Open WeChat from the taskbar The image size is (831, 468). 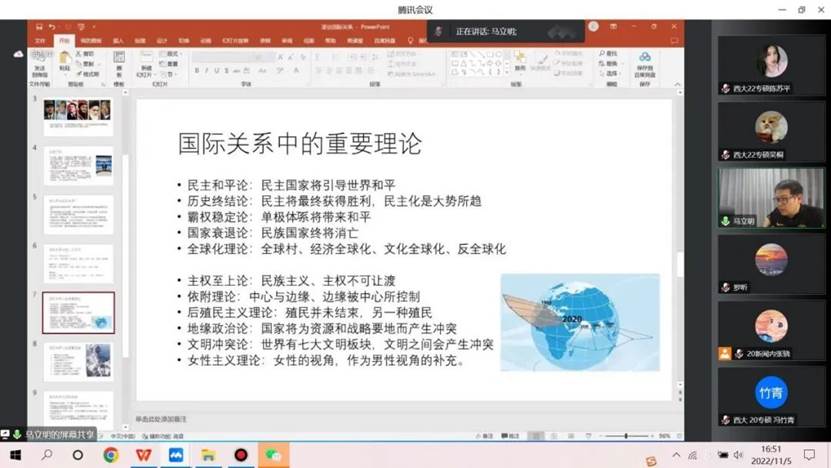tap(272, 455)
